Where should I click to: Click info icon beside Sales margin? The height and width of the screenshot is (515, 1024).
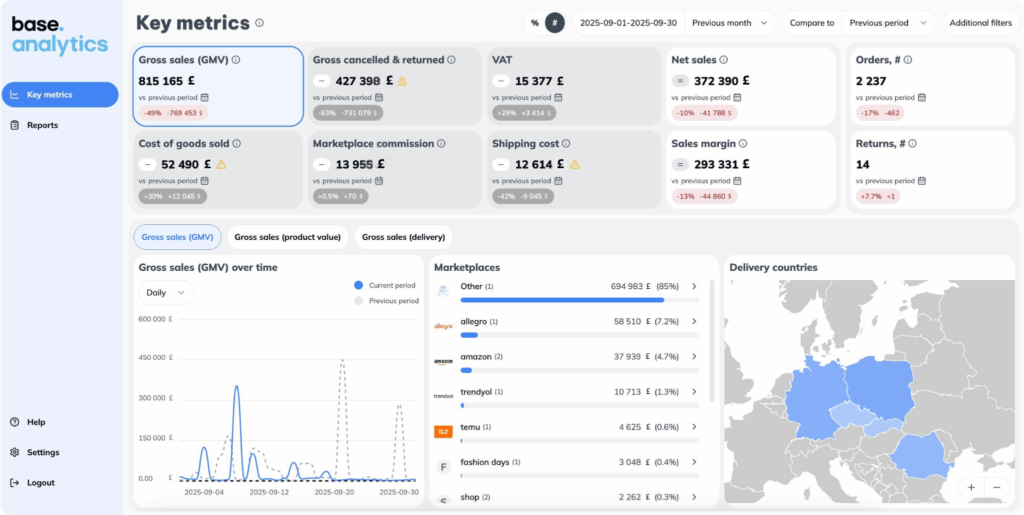742,144
